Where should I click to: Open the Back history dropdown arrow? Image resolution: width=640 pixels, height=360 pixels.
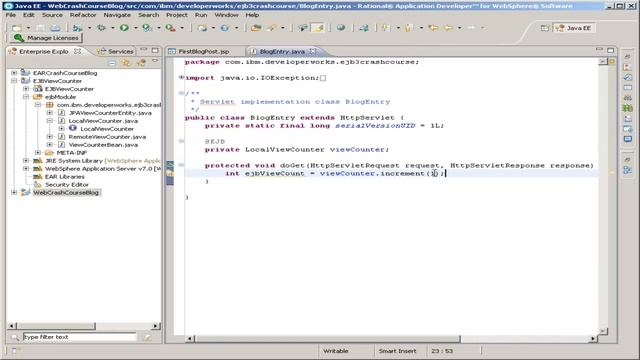pos(460,28)
